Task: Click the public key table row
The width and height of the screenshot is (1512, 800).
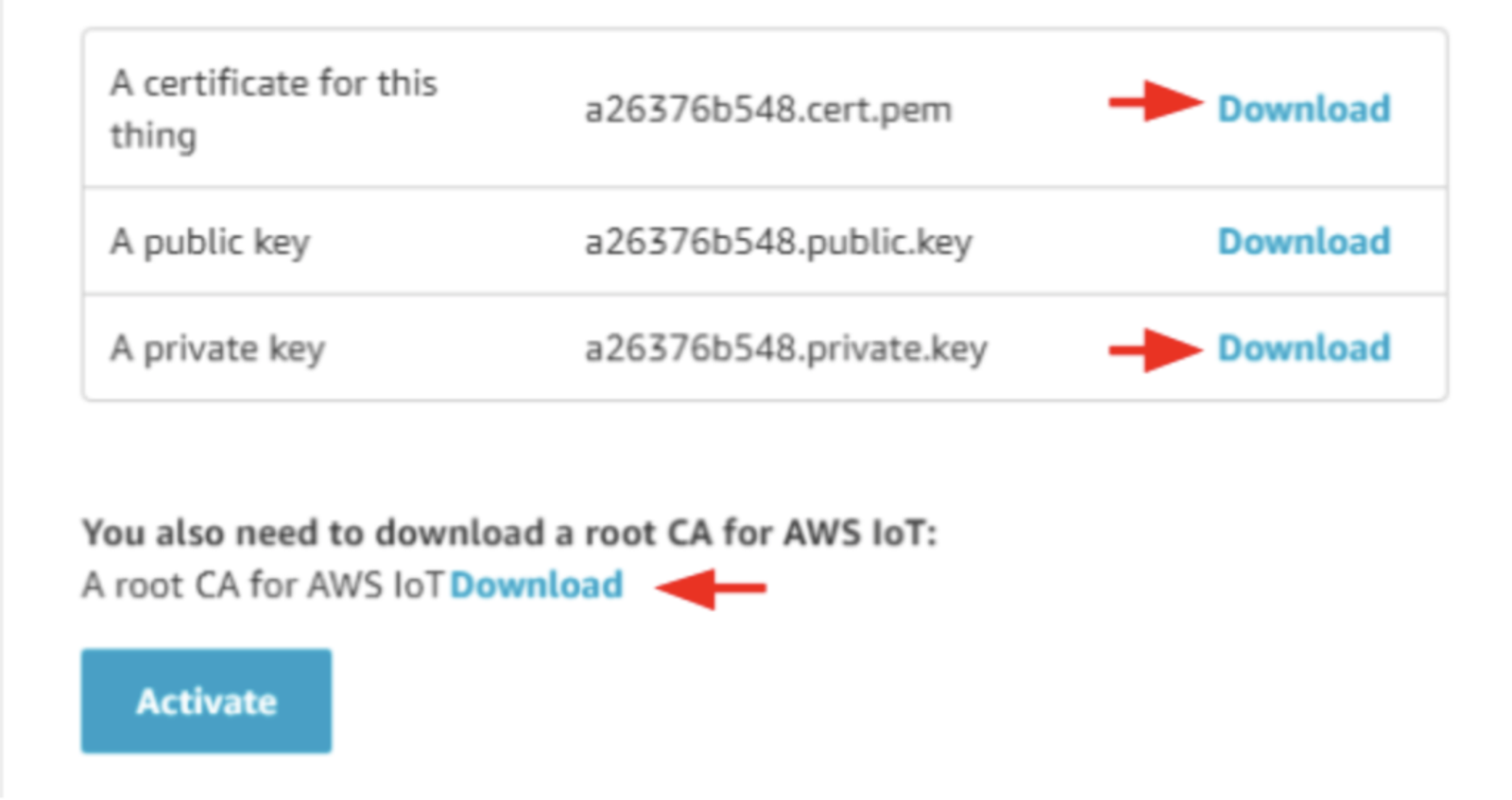Action: pyautogui.click(x=765, y=241)
